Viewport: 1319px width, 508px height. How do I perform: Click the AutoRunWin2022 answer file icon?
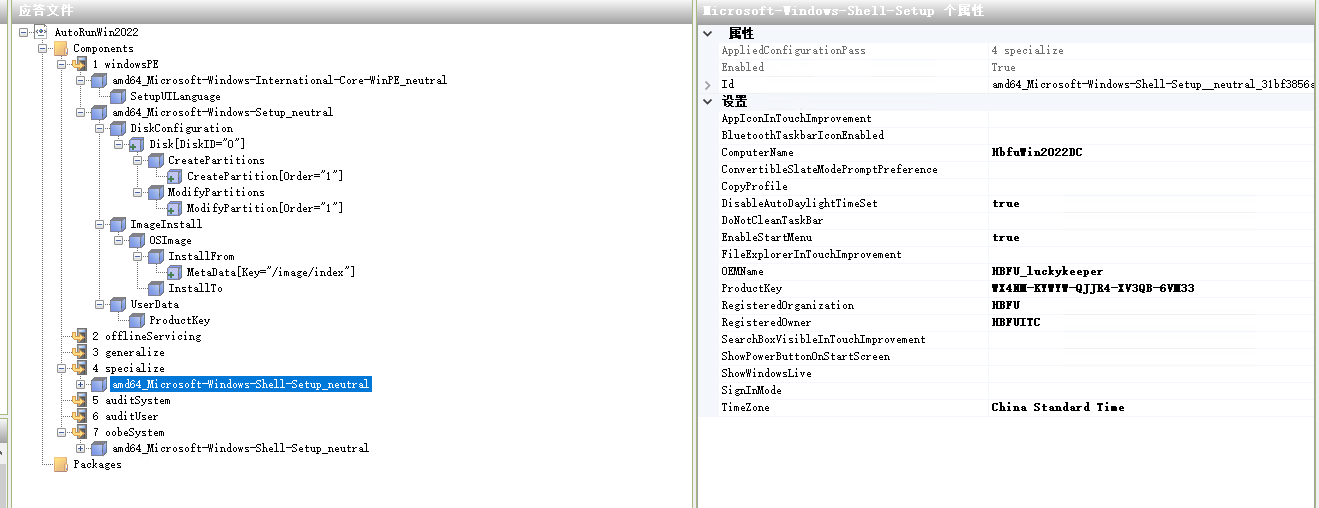42,32
